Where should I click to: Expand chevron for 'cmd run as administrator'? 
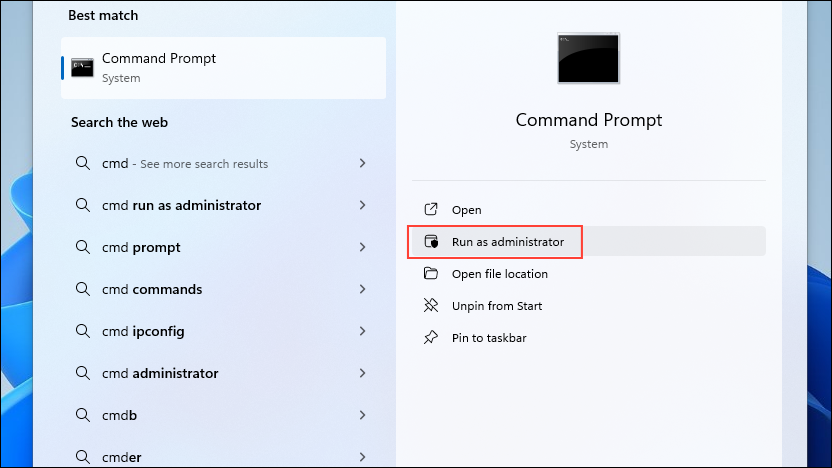pos(362,205)
